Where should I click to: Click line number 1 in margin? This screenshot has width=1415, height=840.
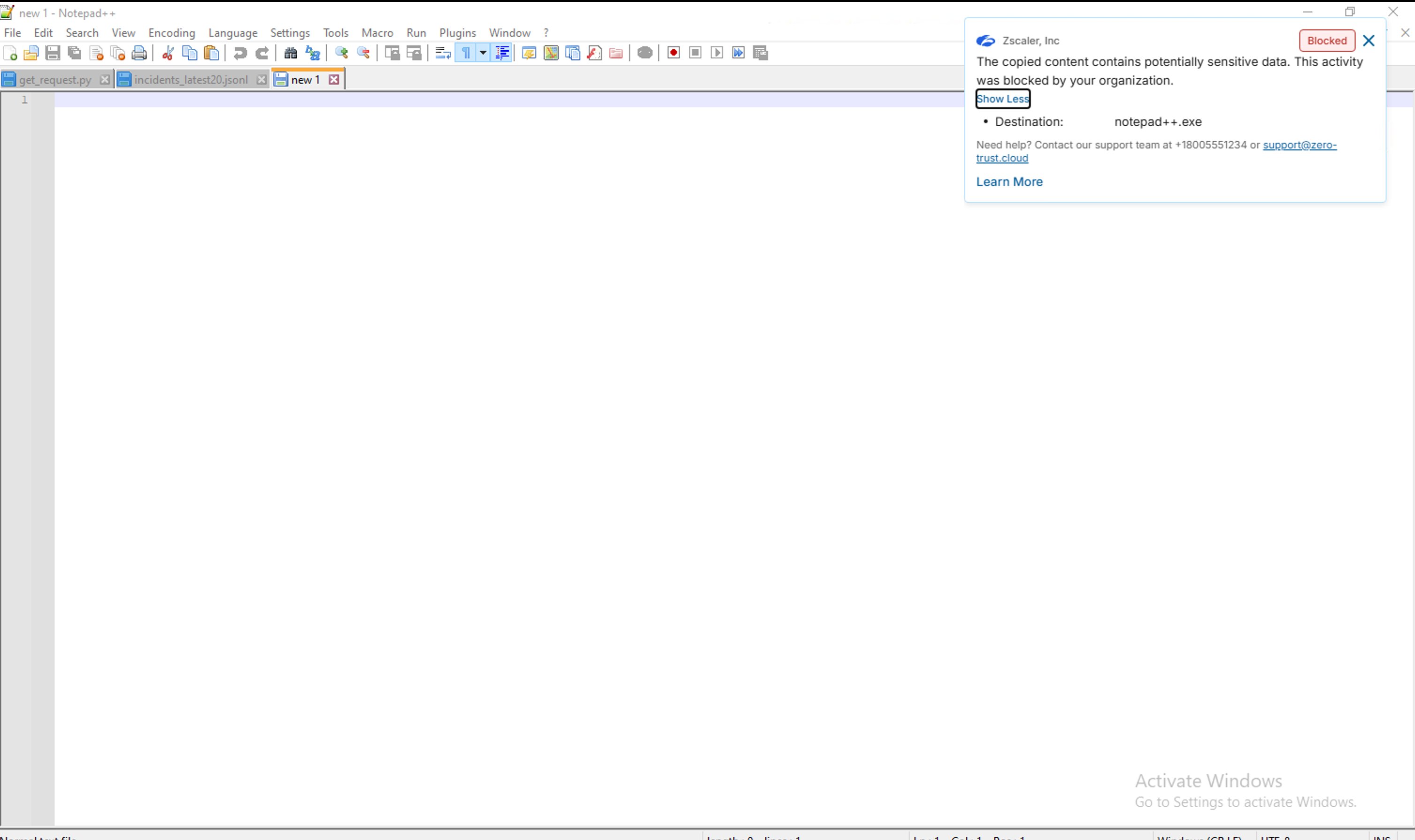tap(24, 100)
